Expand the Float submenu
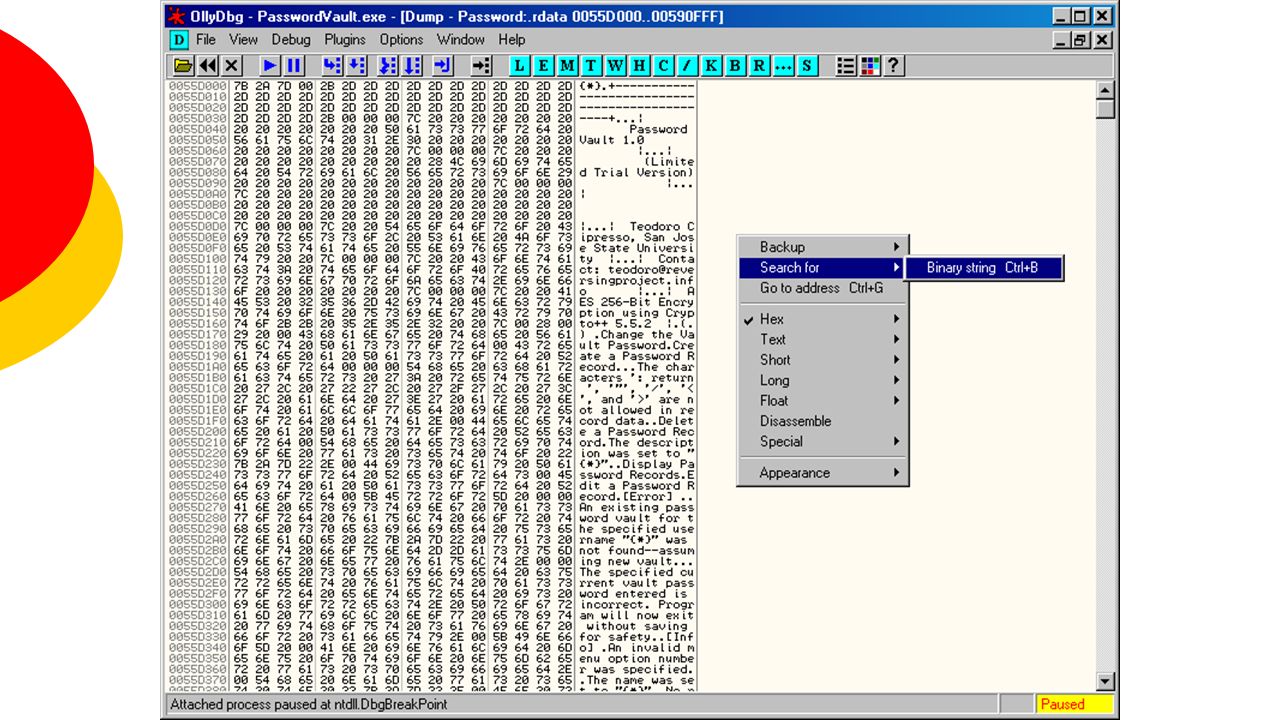This screenshot has width=1280, height=720. (822, 400)
